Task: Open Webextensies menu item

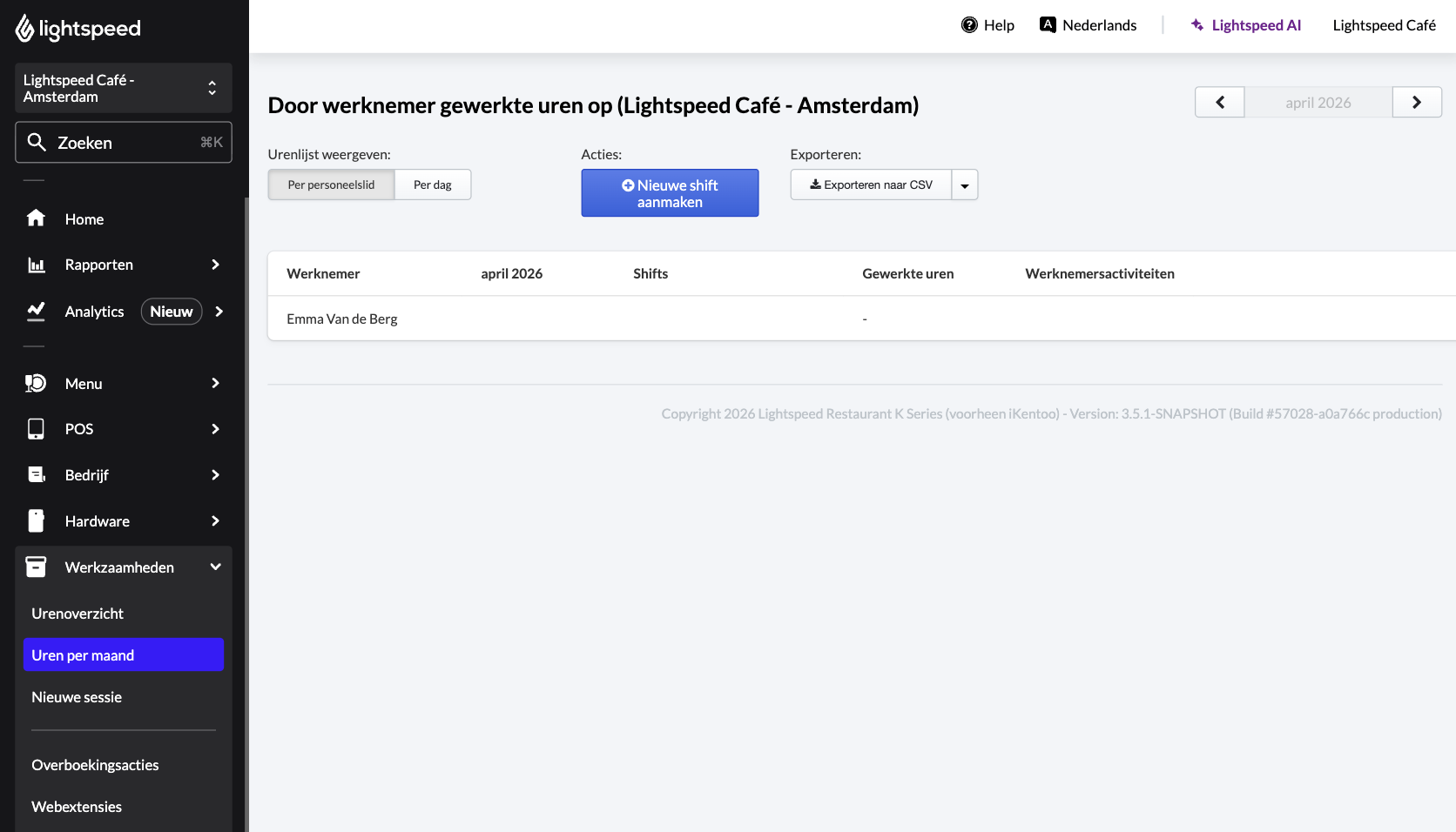Action: 77,807
